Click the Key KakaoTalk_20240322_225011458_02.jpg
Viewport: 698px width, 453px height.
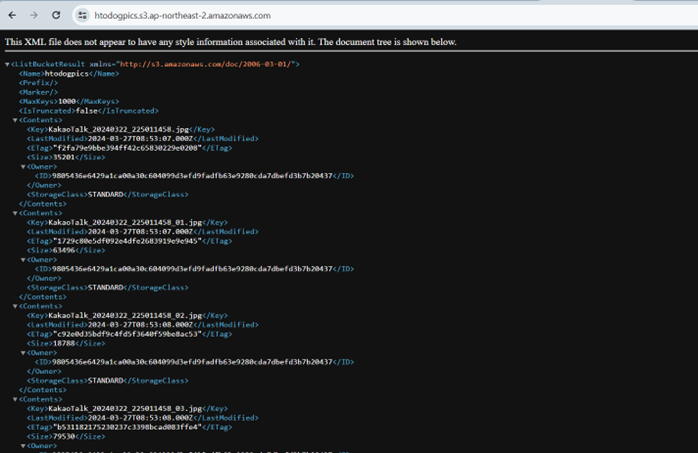125,315
